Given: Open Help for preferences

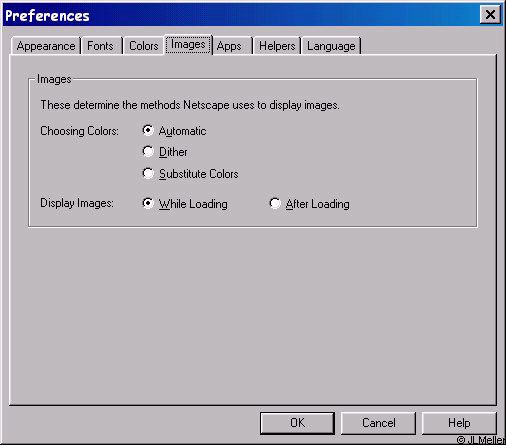Looking at the screenshot, I should click(459, 423).
